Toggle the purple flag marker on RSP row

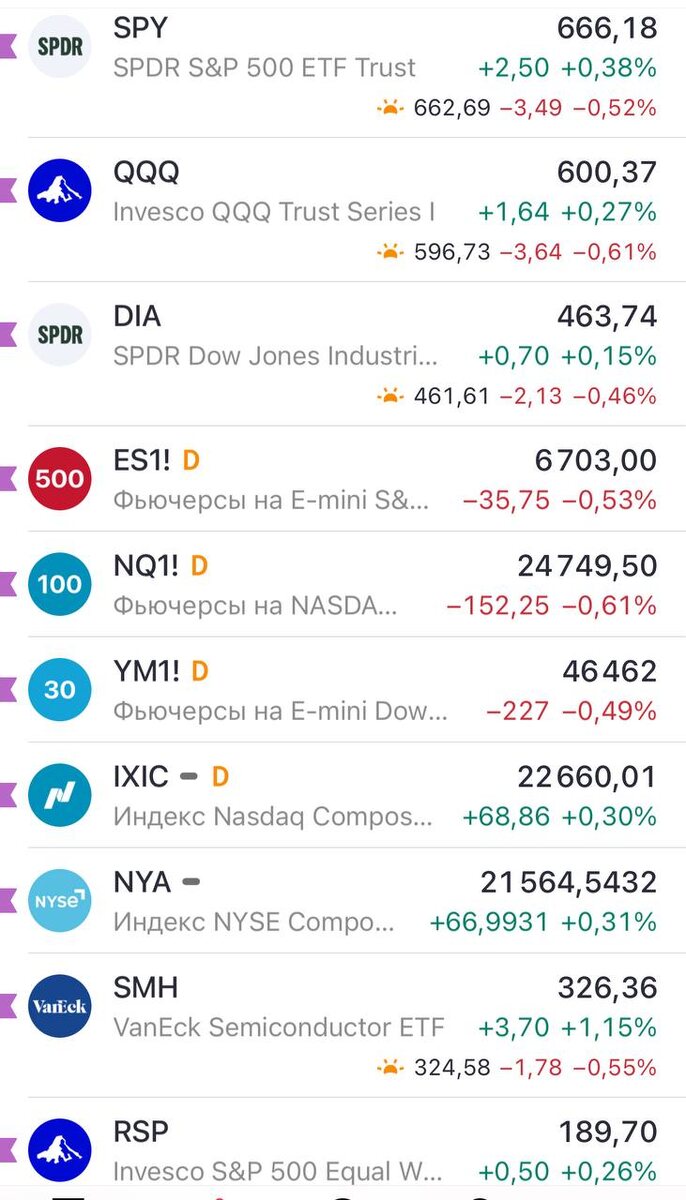[6, 1151]
